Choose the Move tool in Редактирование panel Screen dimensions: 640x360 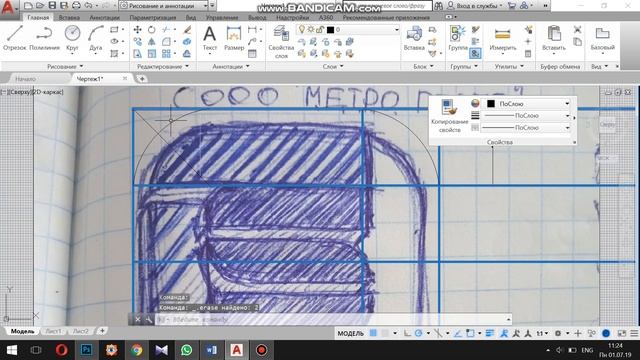(x=138, y=30)
